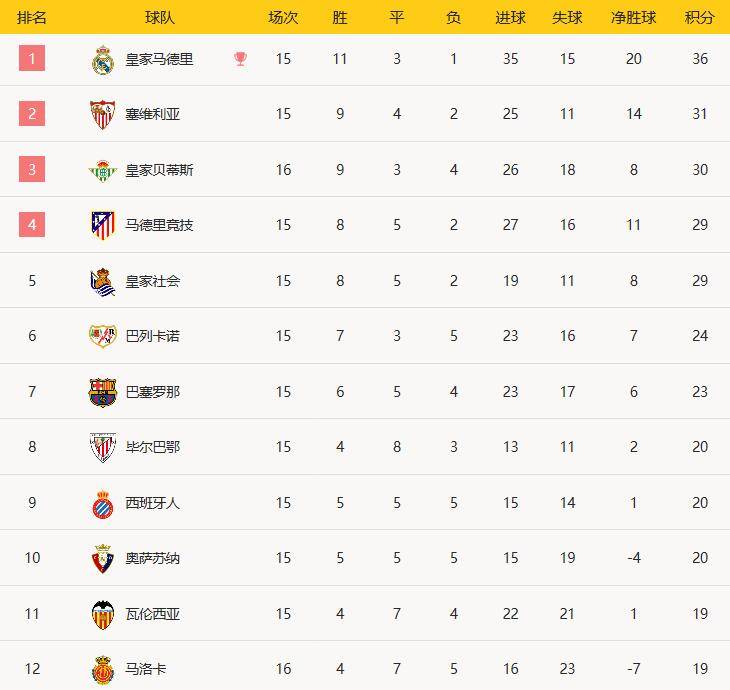
Task: Click the red rank 4 badge
Action: pos(32,225)
